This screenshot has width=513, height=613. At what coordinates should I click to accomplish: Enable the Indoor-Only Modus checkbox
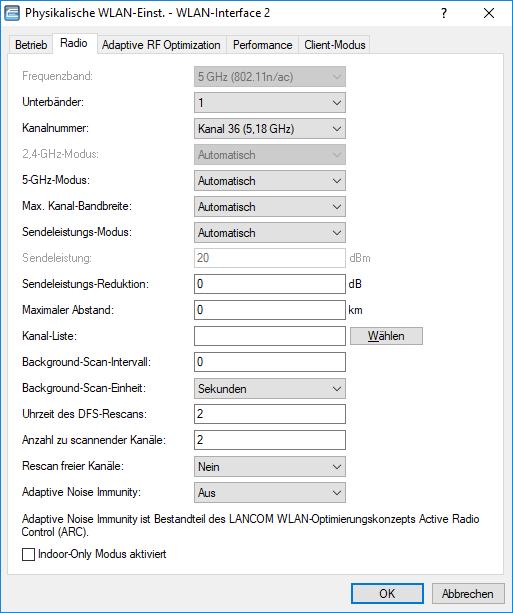pyautogui.click(x=28, y=554)
